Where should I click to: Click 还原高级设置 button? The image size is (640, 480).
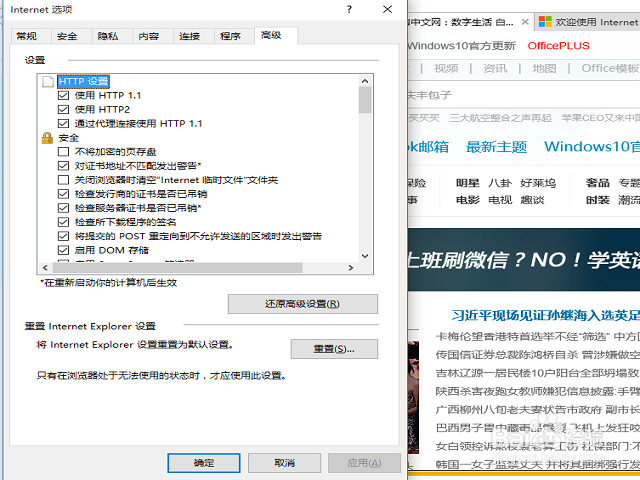click(x=302, y=304)
